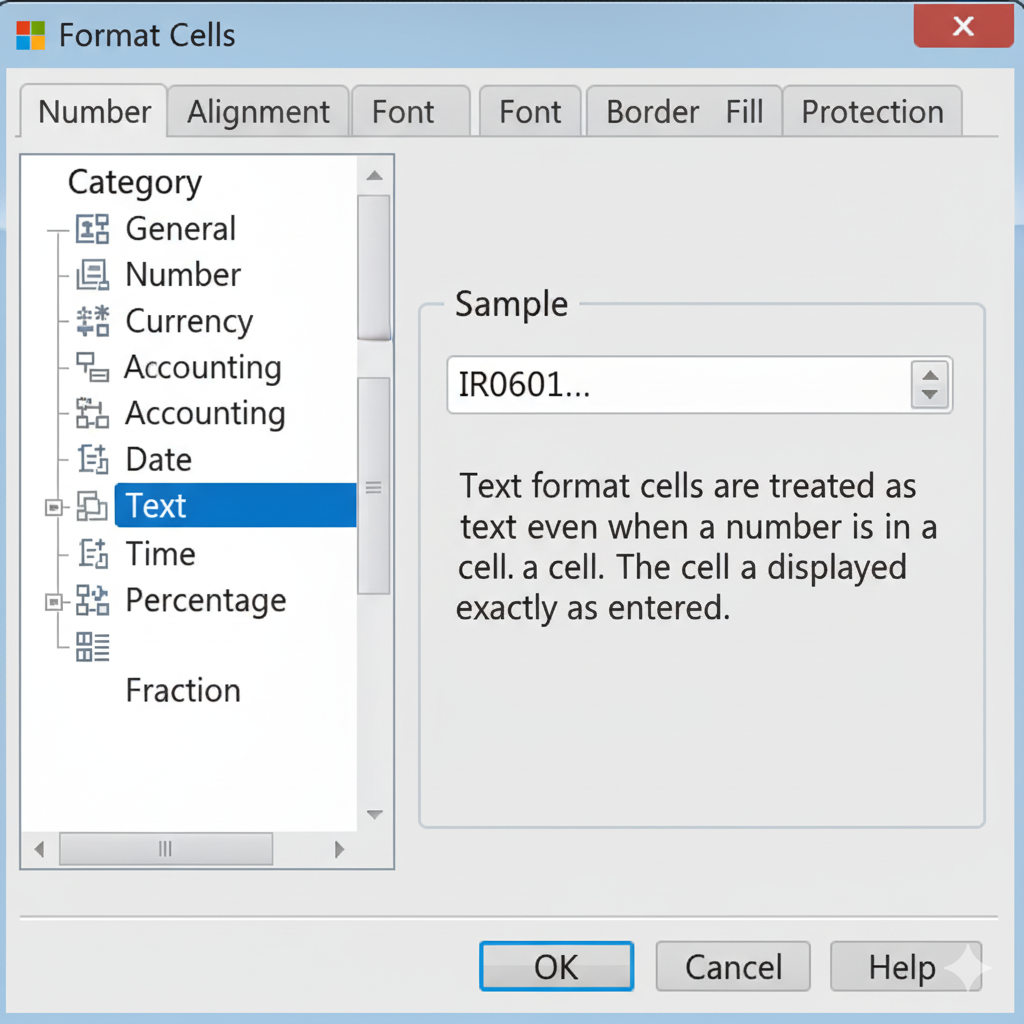The height and width of the screenshot is (1024, 1024).
Task: Select the Fraction category
Action: [183, 691]
